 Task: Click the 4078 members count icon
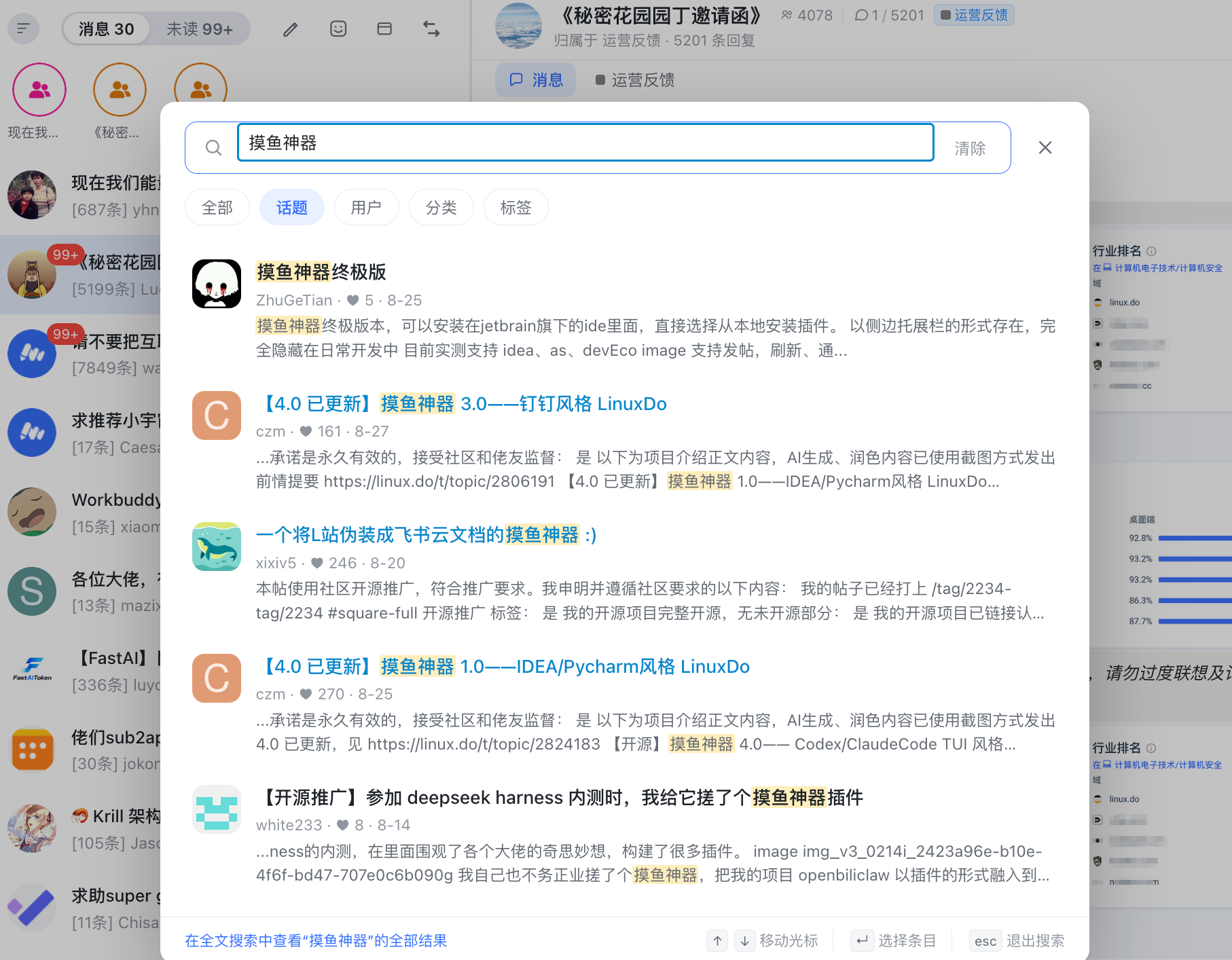tap(786, 15)
